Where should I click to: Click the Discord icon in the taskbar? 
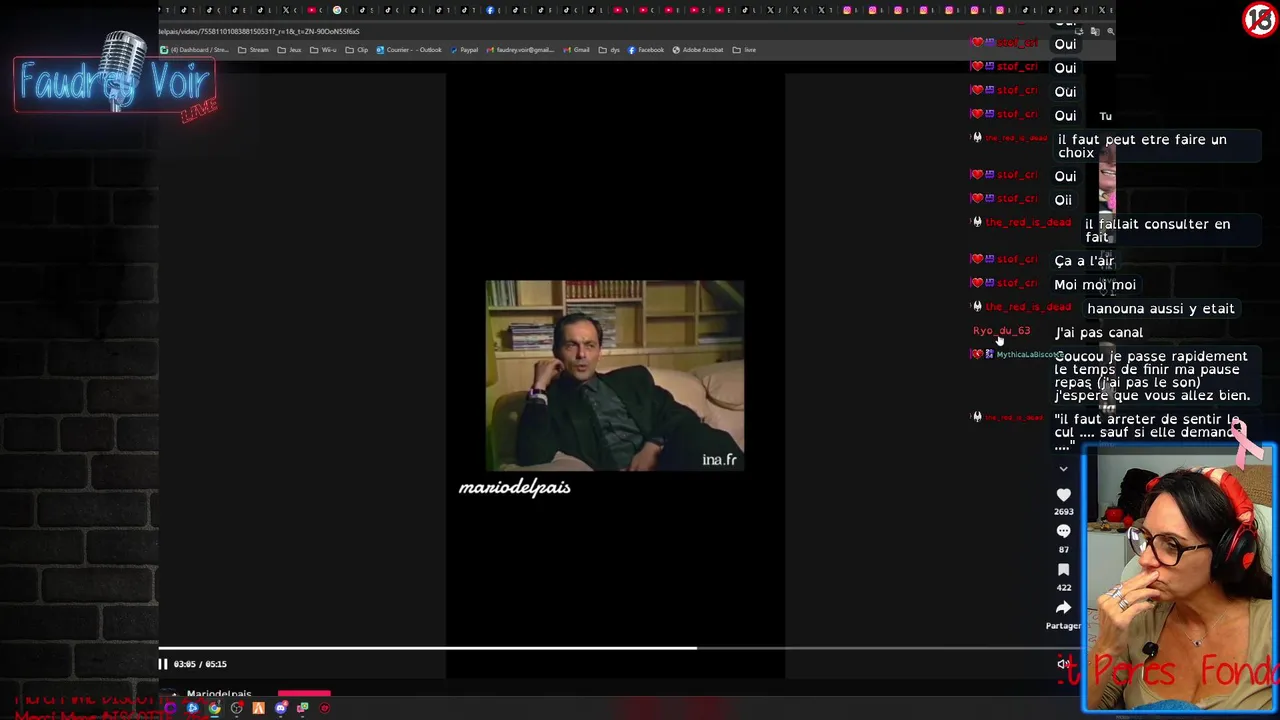(x=281, y=708)
